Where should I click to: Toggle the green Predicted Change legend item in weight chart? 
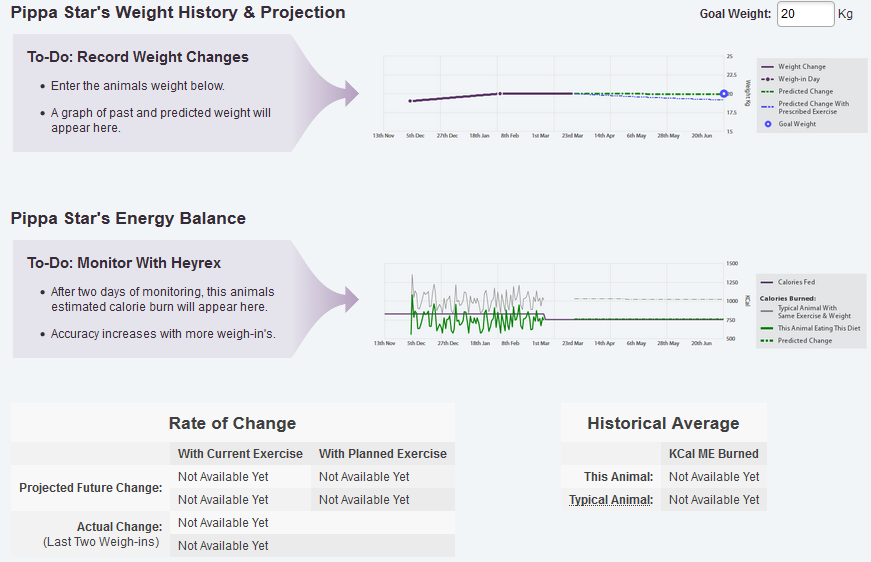coord(805,91)
